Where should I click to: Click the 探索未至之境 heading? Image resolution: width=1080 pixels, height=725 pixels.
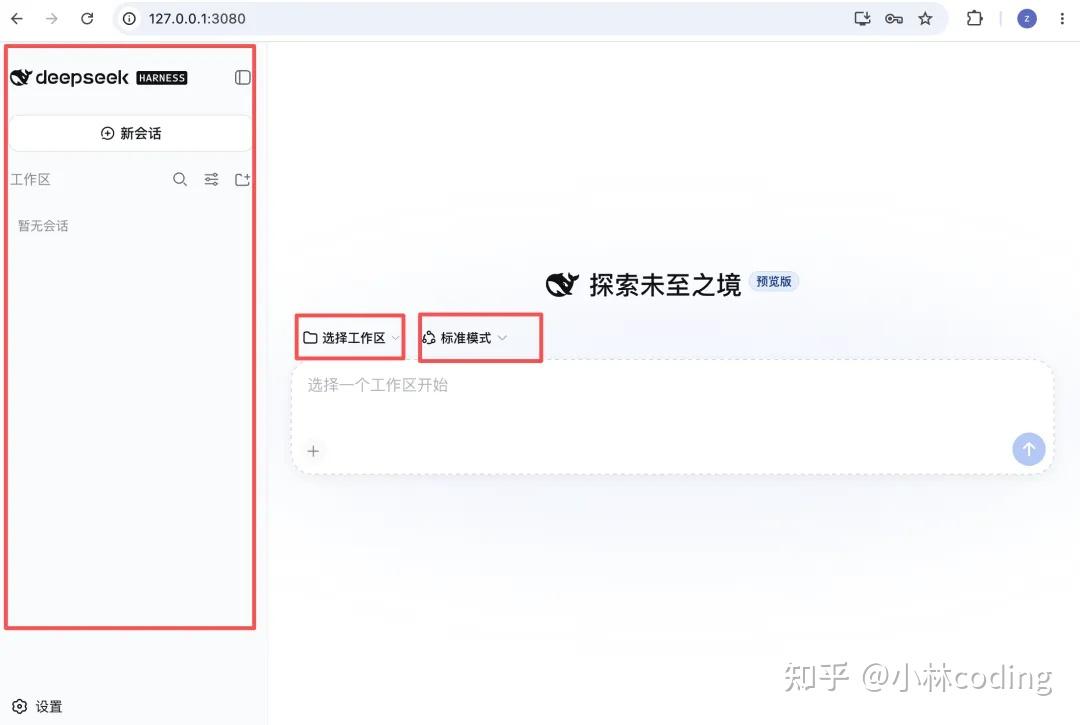[x=665, y=285]
